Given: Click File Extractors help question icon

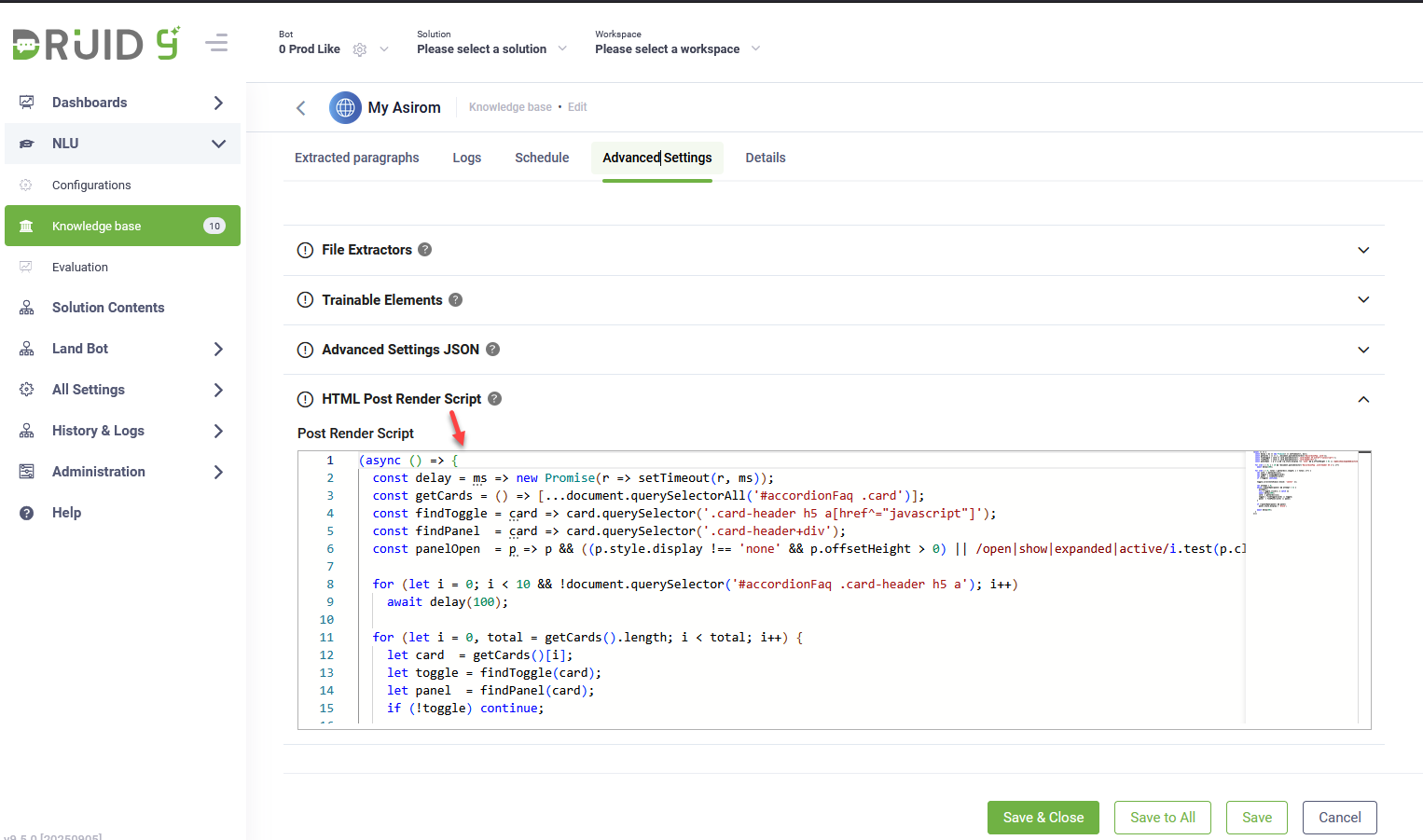Looking at the screenshot, I should pyautogui.click(x=424, y=250).
